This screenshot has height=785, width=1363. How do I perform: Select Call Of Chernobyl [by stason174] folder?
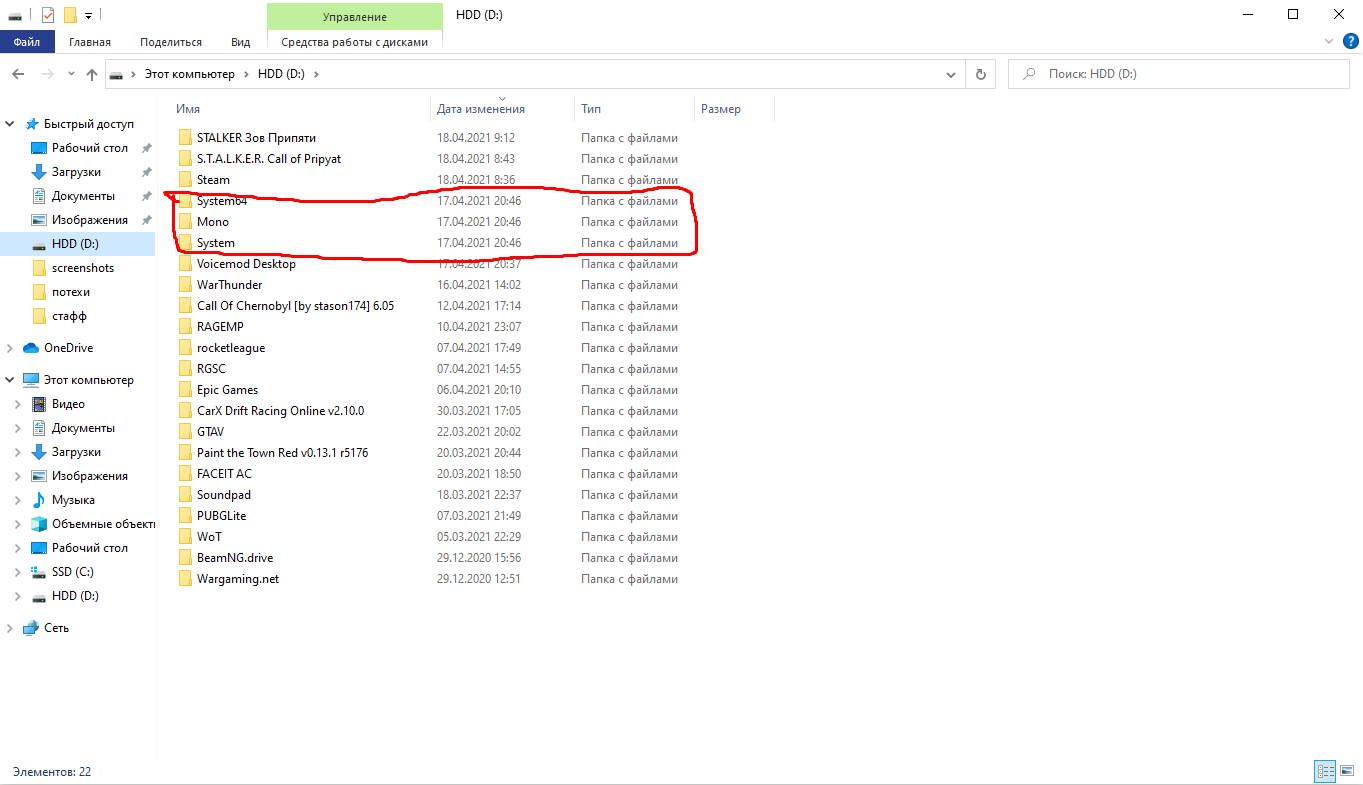(295, 306)
